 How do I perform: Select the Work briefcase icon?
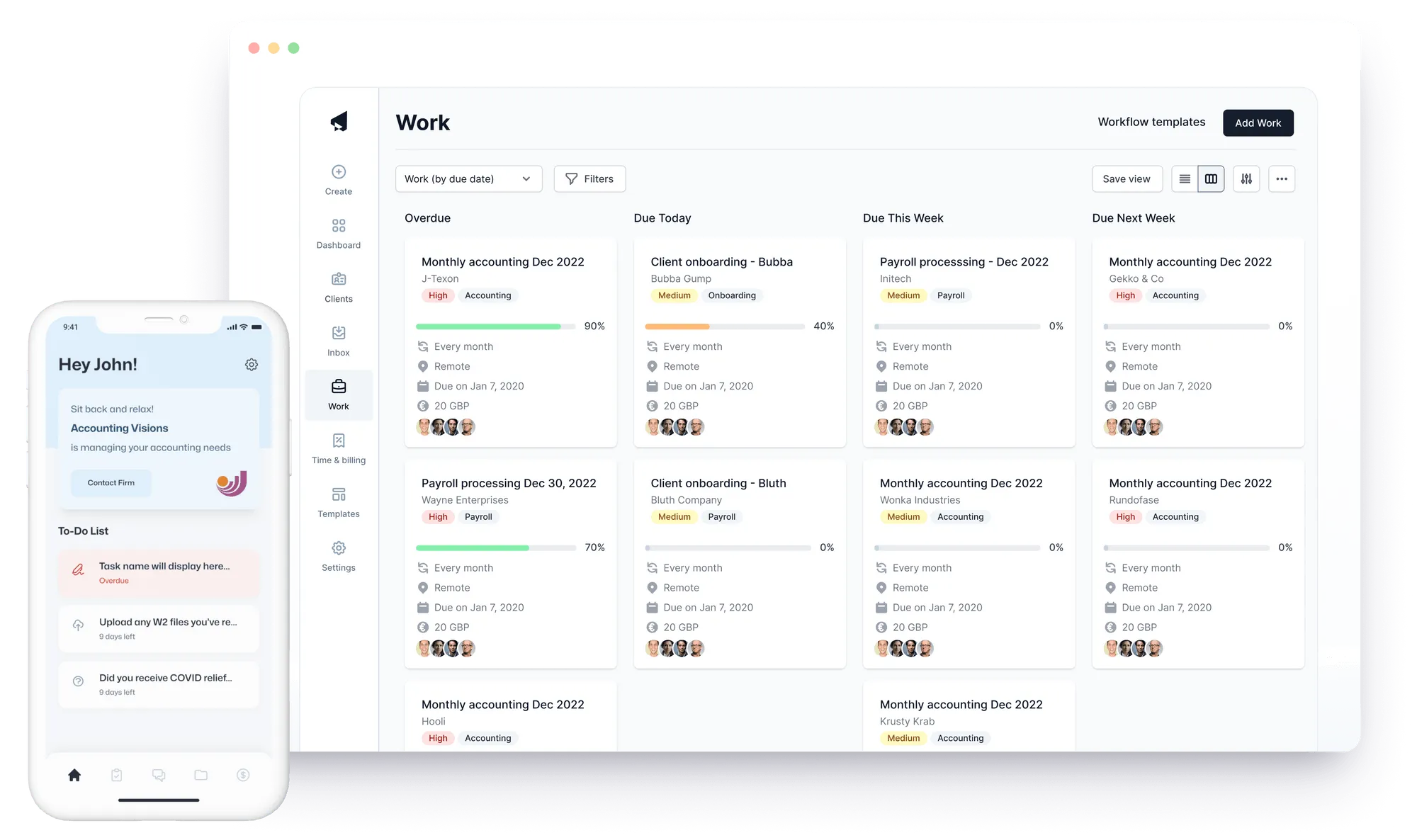tap(338, 387)
